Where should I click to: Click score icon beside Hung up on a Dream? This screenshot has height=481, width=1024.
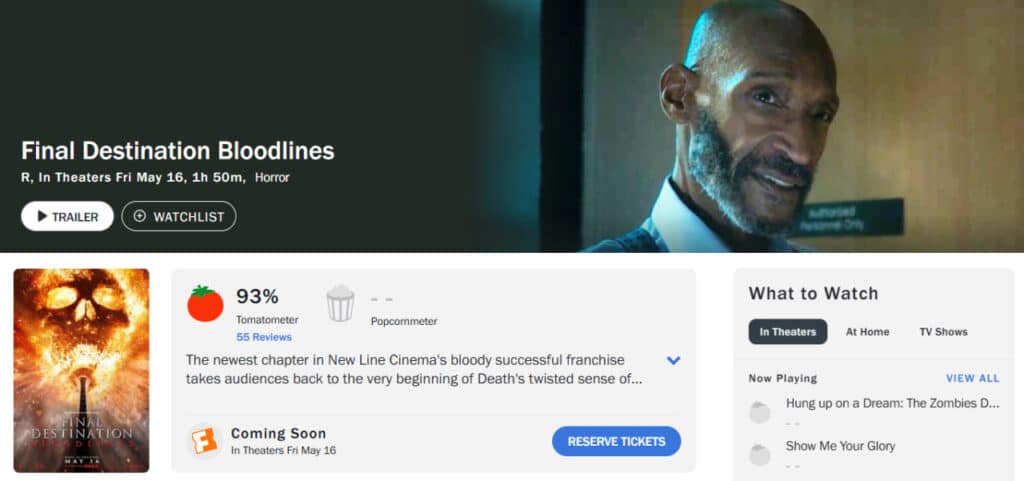pos(760,412)
